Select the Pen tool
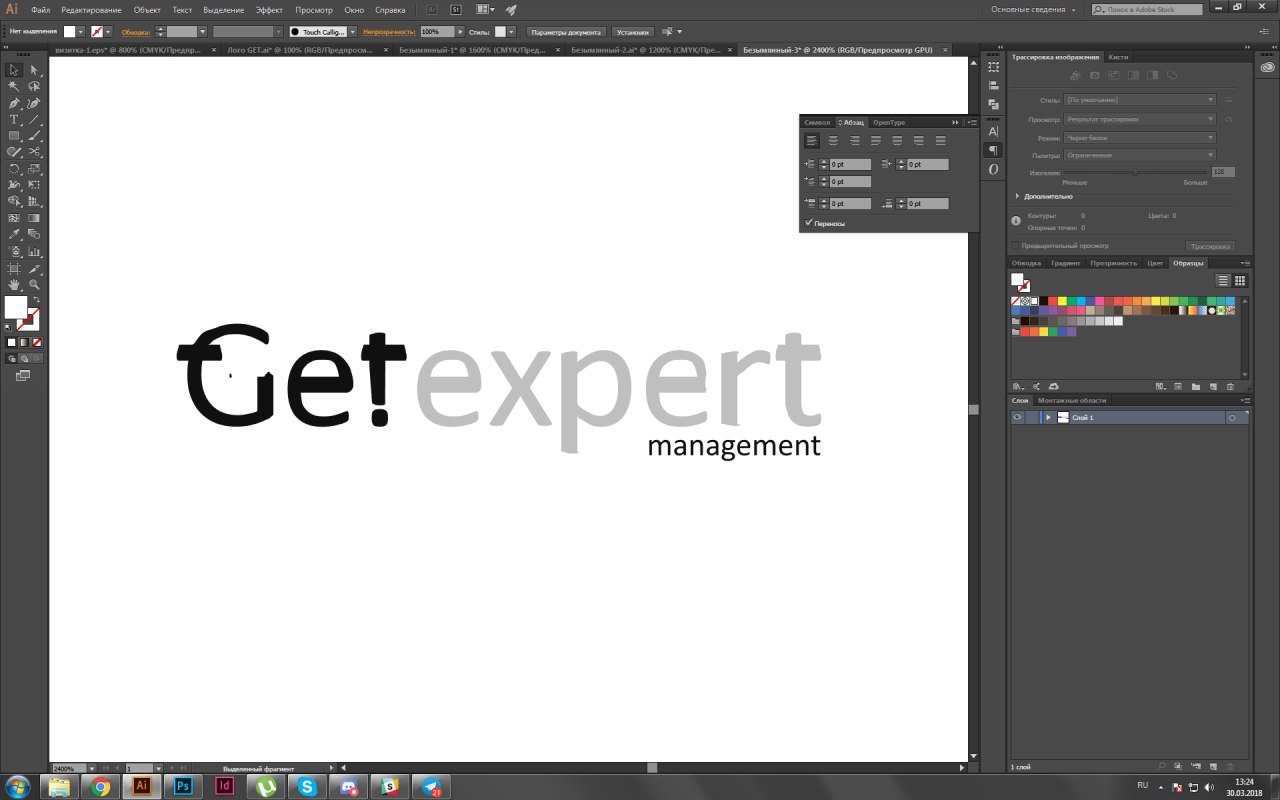The image size is (1280, 800). click(x=14, y=103)
